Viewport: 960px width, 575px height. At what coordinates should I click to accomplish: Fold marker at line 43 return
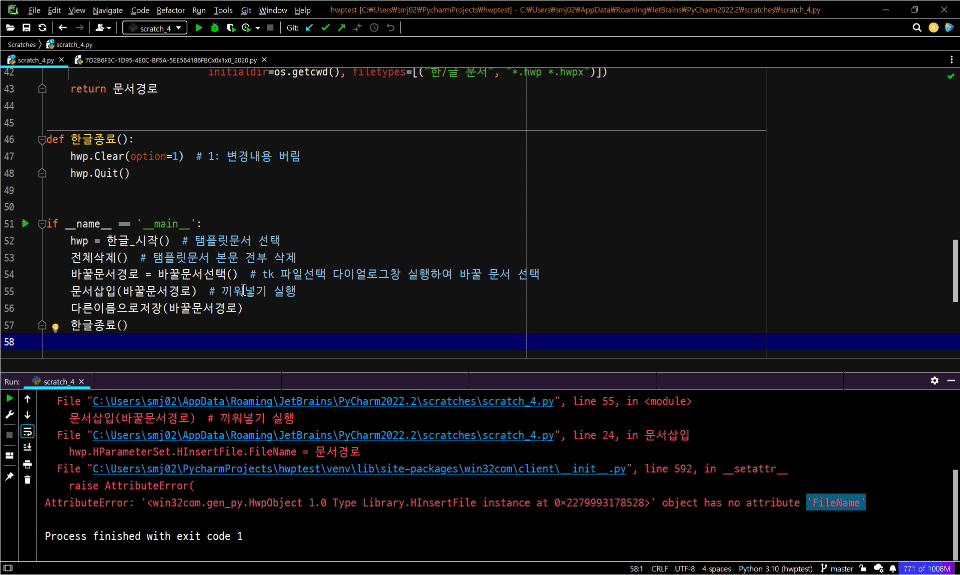42,89
